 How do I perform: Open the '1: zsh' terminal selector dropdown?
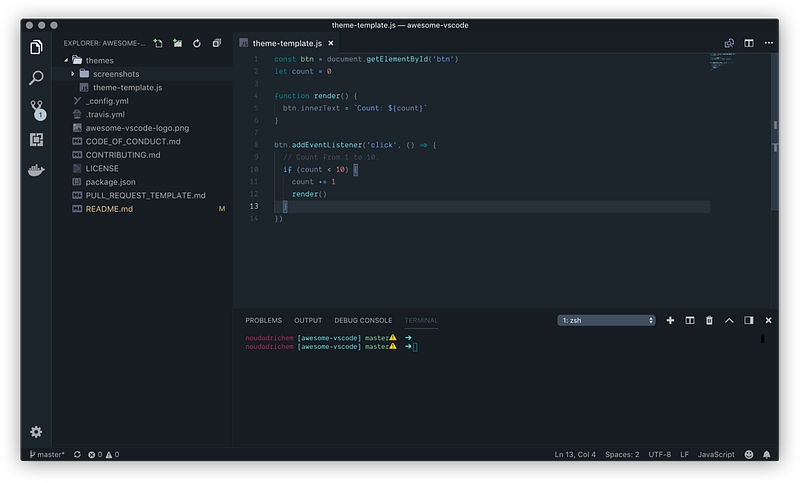[606, 320]
